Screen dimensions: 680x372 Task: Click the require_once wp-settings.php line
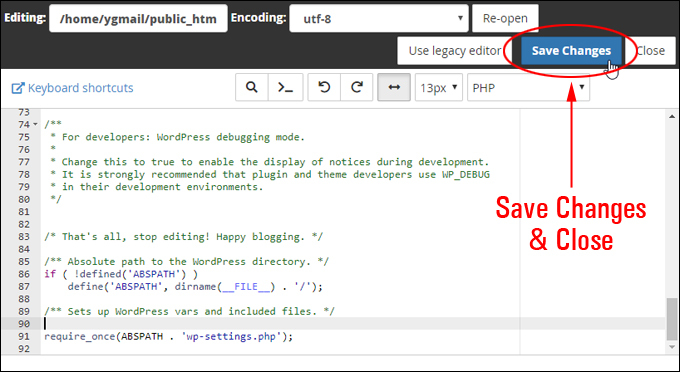pos(169,336)
